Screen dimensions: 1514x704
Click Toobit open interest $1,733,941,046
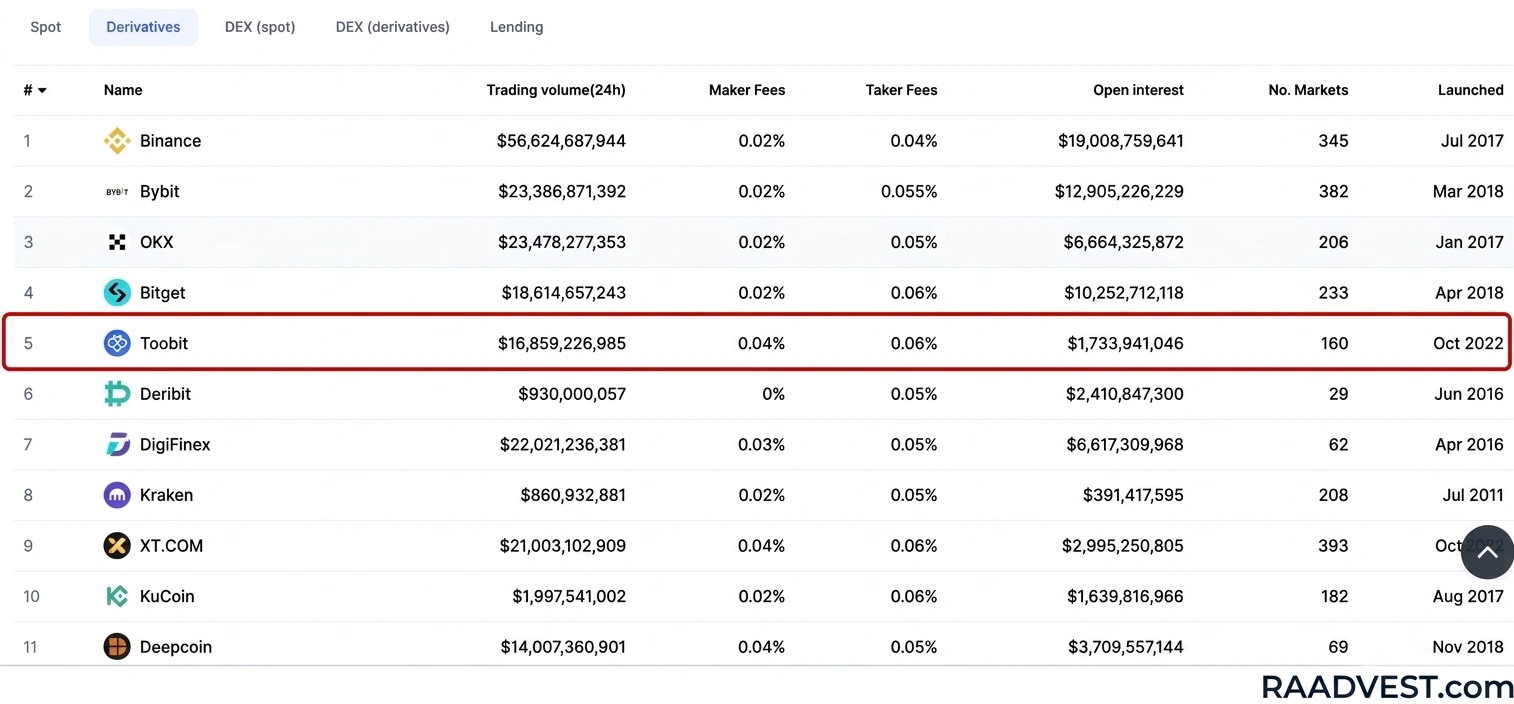(x=1125, y=343)
